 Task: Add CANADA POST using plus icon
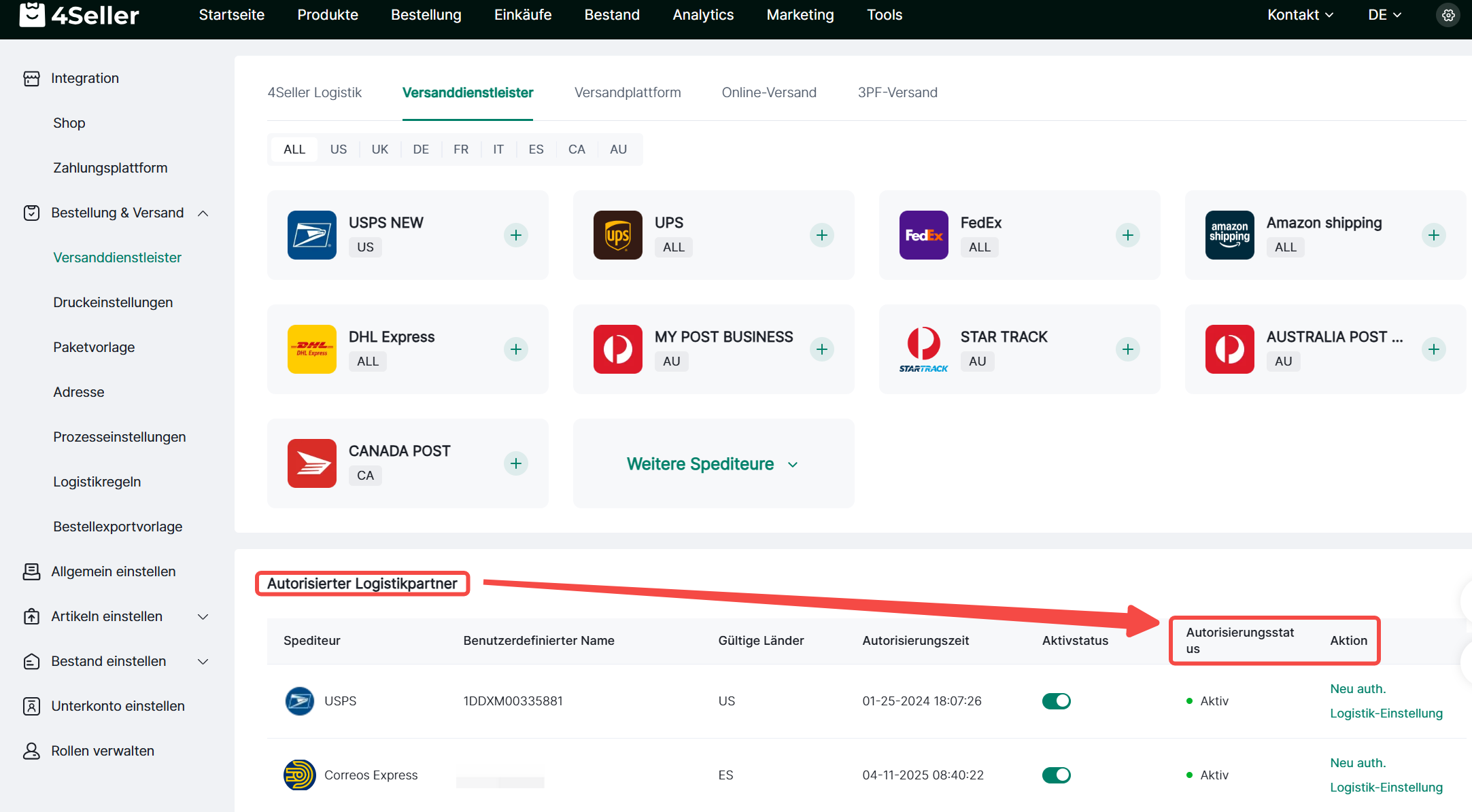pyautogui.click(x=515, y=463)
